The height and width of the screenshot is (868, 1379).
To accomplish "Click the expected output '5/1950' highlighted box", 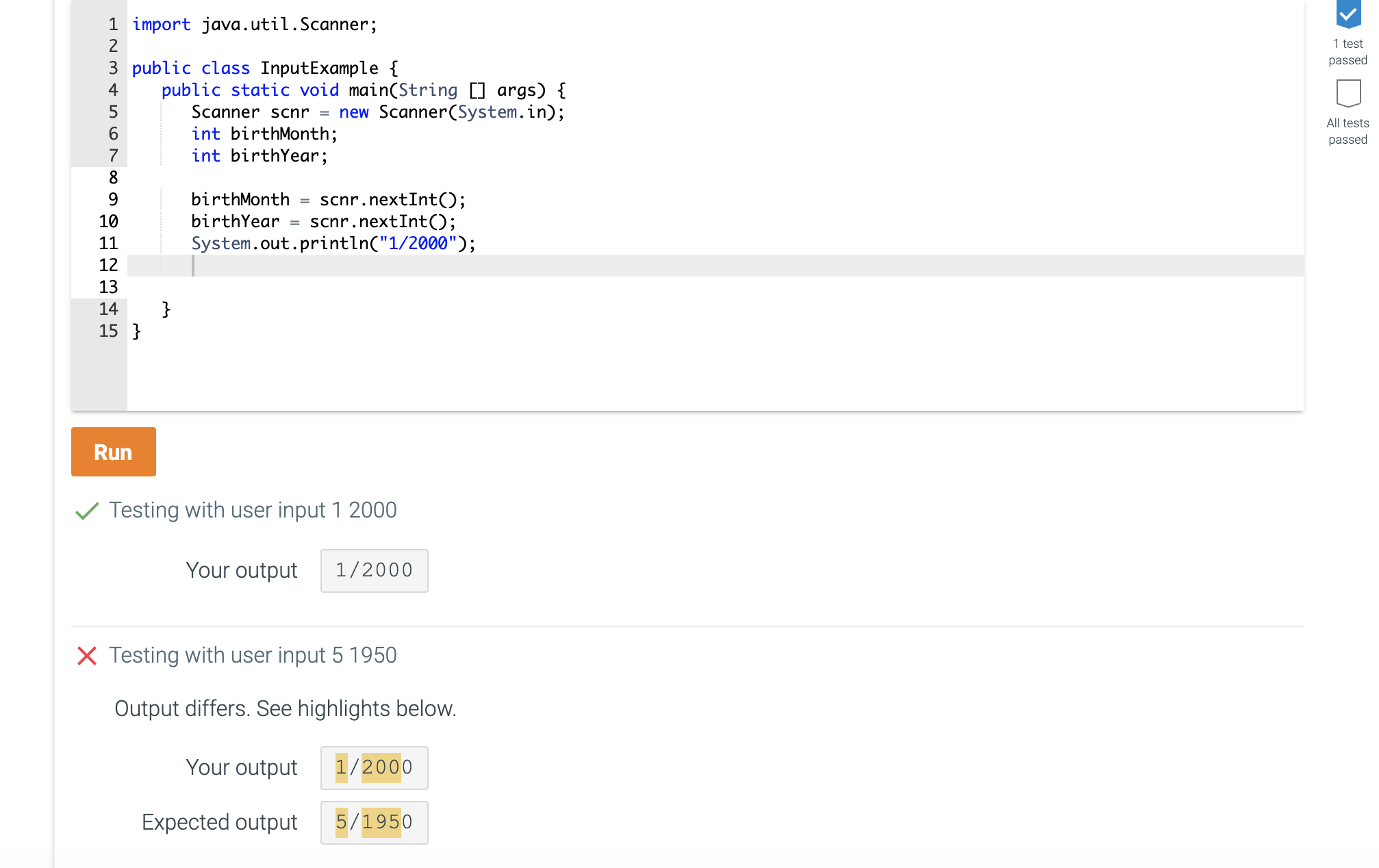I will [x=375, y=822].
